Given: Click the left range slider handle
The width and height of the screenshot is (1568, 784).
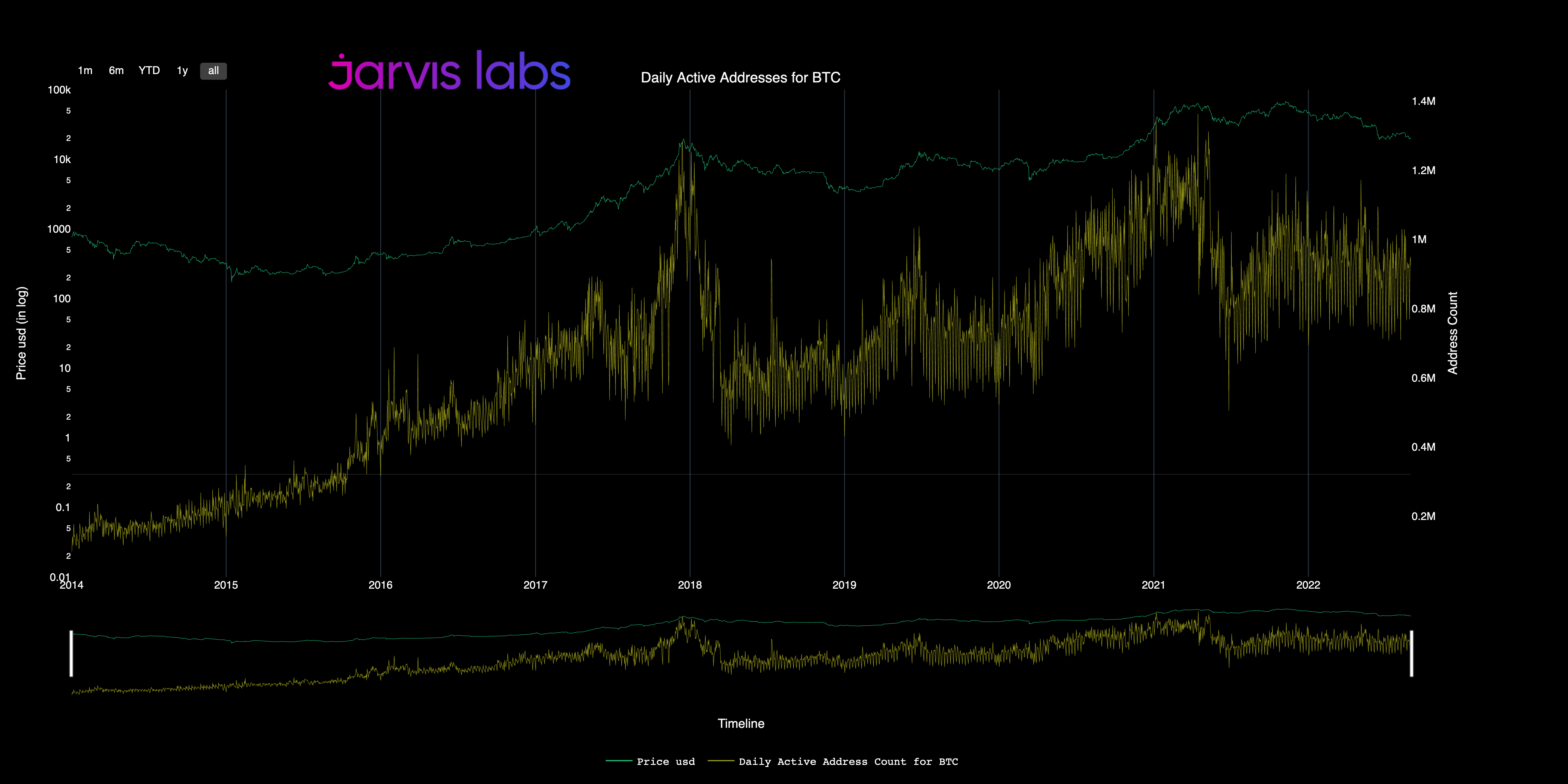Looking at the screenshot, I should pos(71,653).
